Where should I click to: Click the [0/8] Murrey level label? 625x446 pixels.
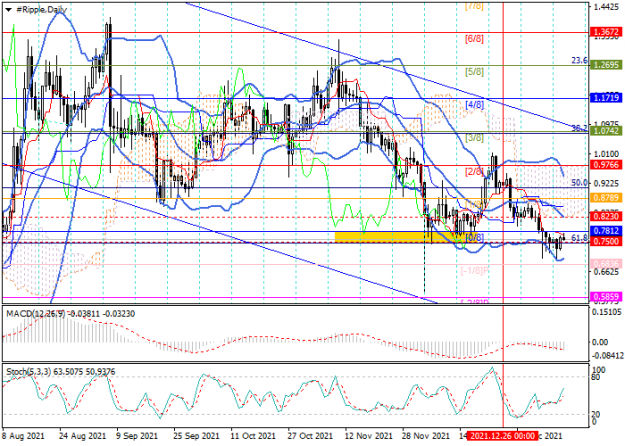(x=474, y=238)
